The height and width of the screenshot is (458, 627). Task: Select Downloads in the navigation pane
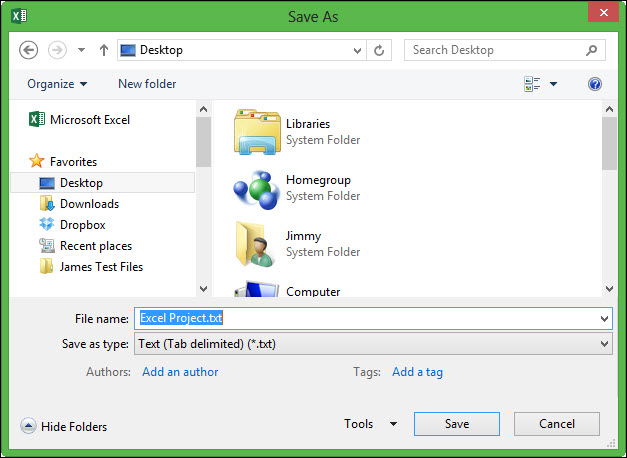click(x=88, y=204)
